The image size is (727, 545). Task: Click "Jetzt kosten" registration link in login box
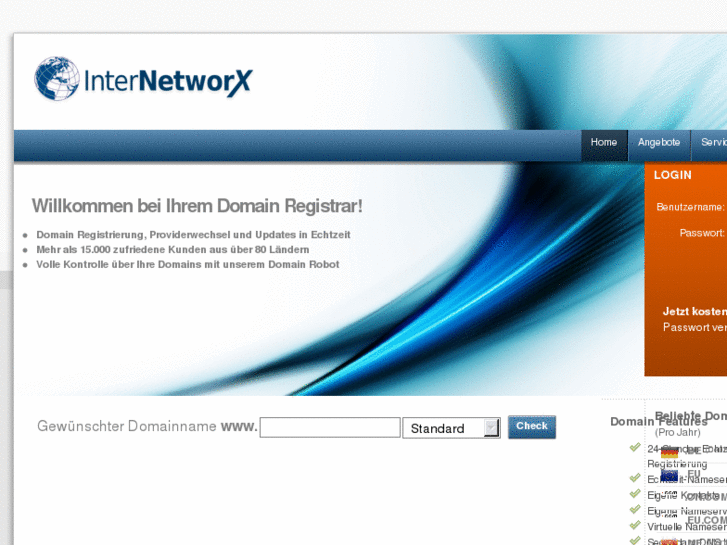coord(695,311)
